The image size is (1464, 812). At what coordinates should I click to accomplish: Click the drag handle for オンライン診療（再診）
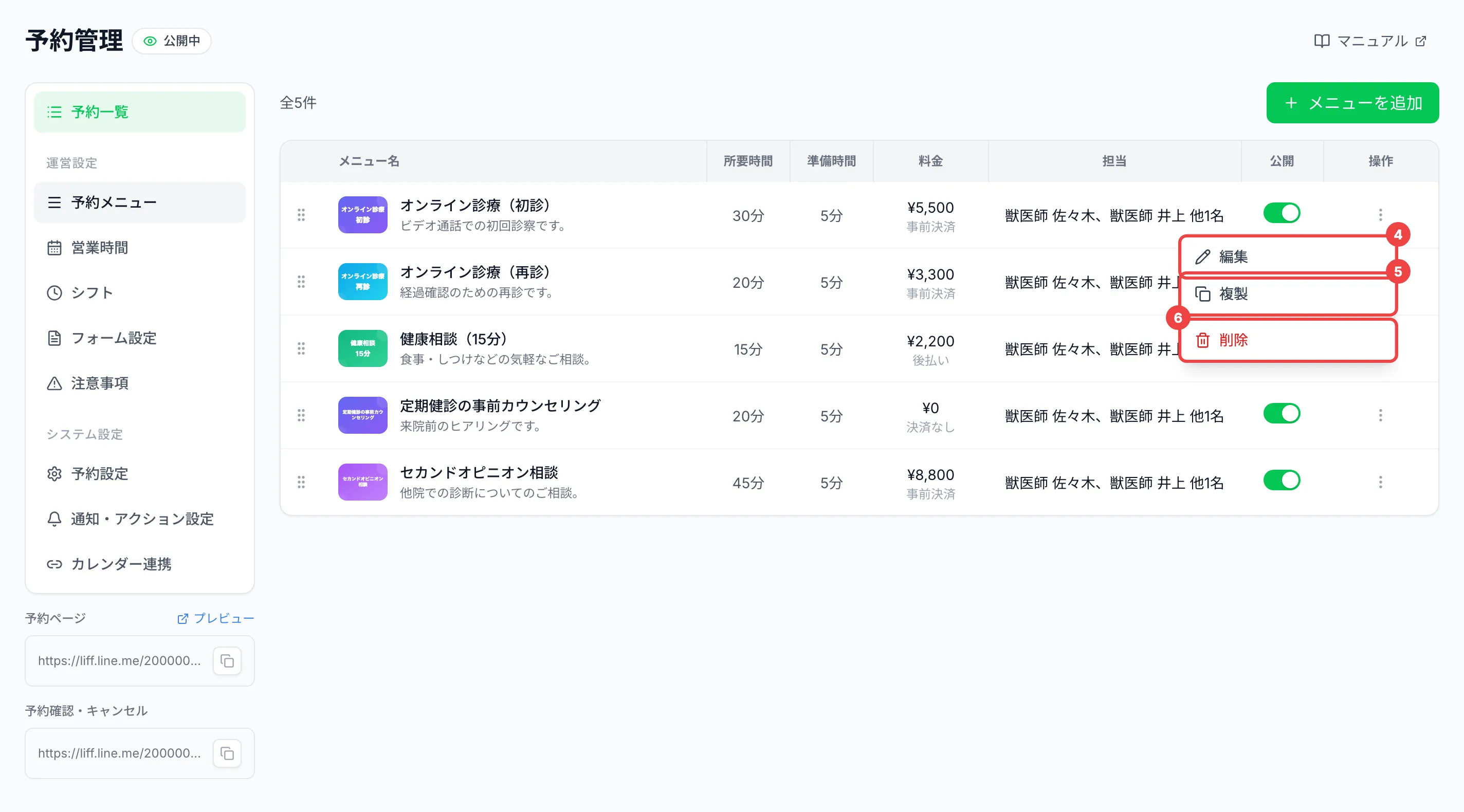(301, 282)
